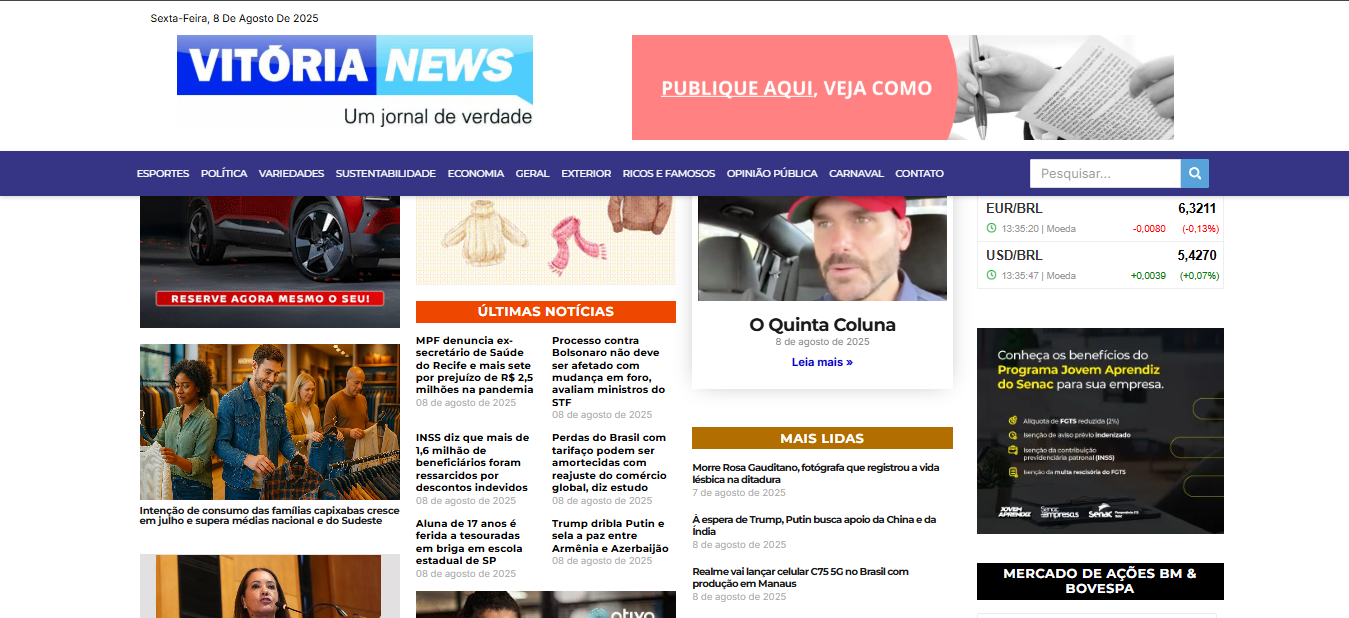Open the Realme C75 5G article
1349x618 pixels.
coord(800,577)
